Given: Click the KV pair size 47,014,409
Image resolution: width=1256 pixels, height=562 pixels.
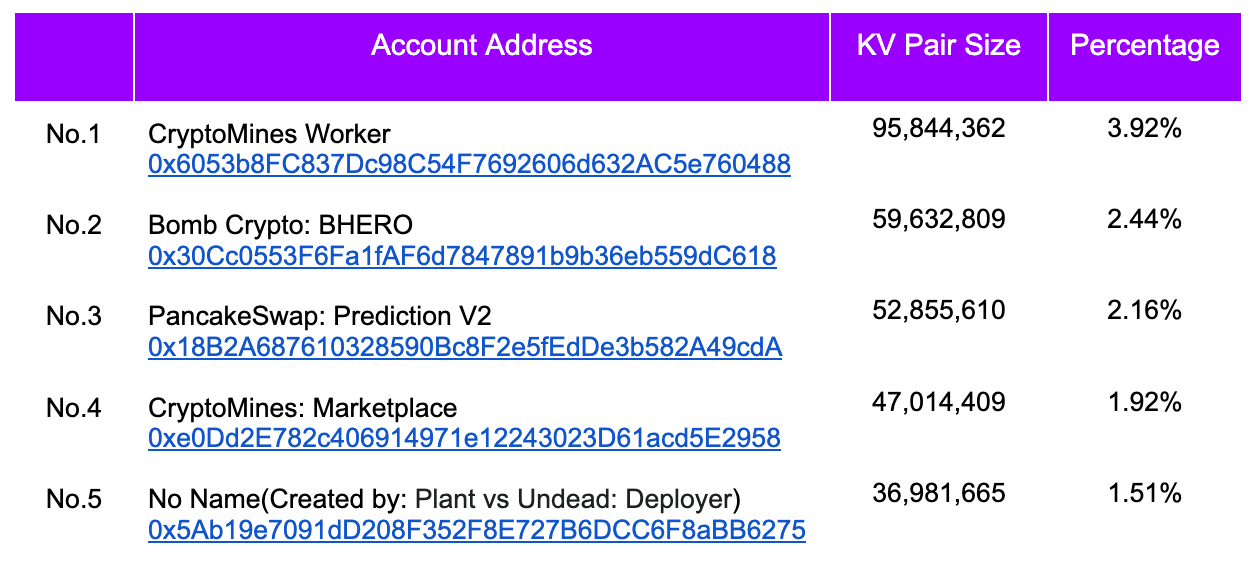Looking at the screenshot, I should coord(939,402).
